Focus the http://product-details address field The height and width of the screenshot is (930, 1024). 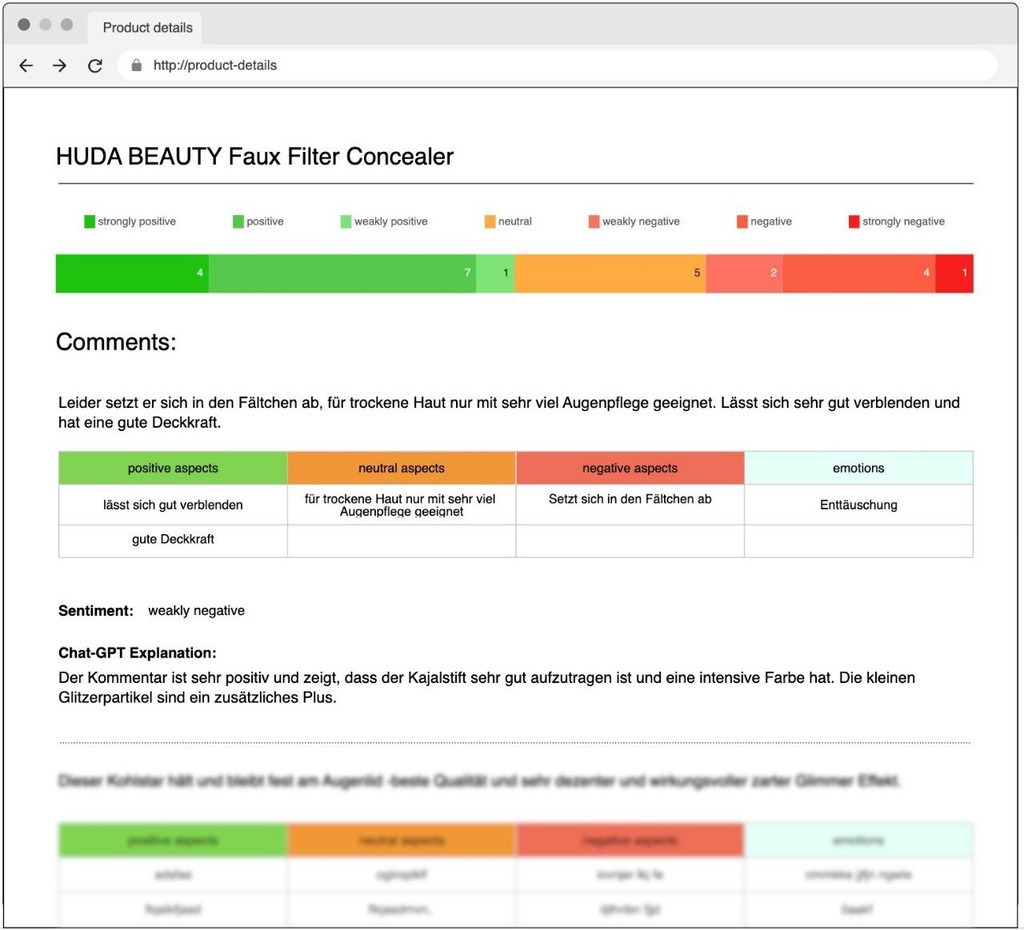point(557,65)
